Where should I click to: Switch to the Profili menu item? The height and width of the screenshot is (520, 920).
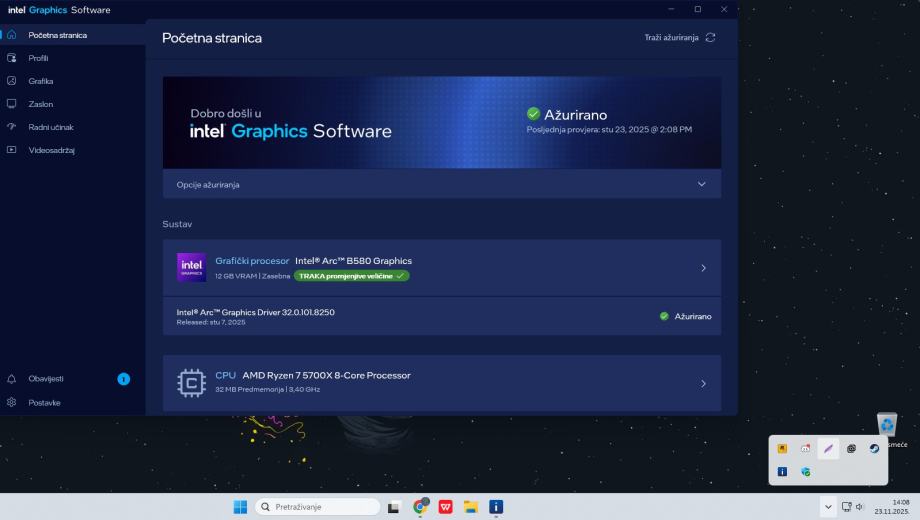click(x=38, y=58)
